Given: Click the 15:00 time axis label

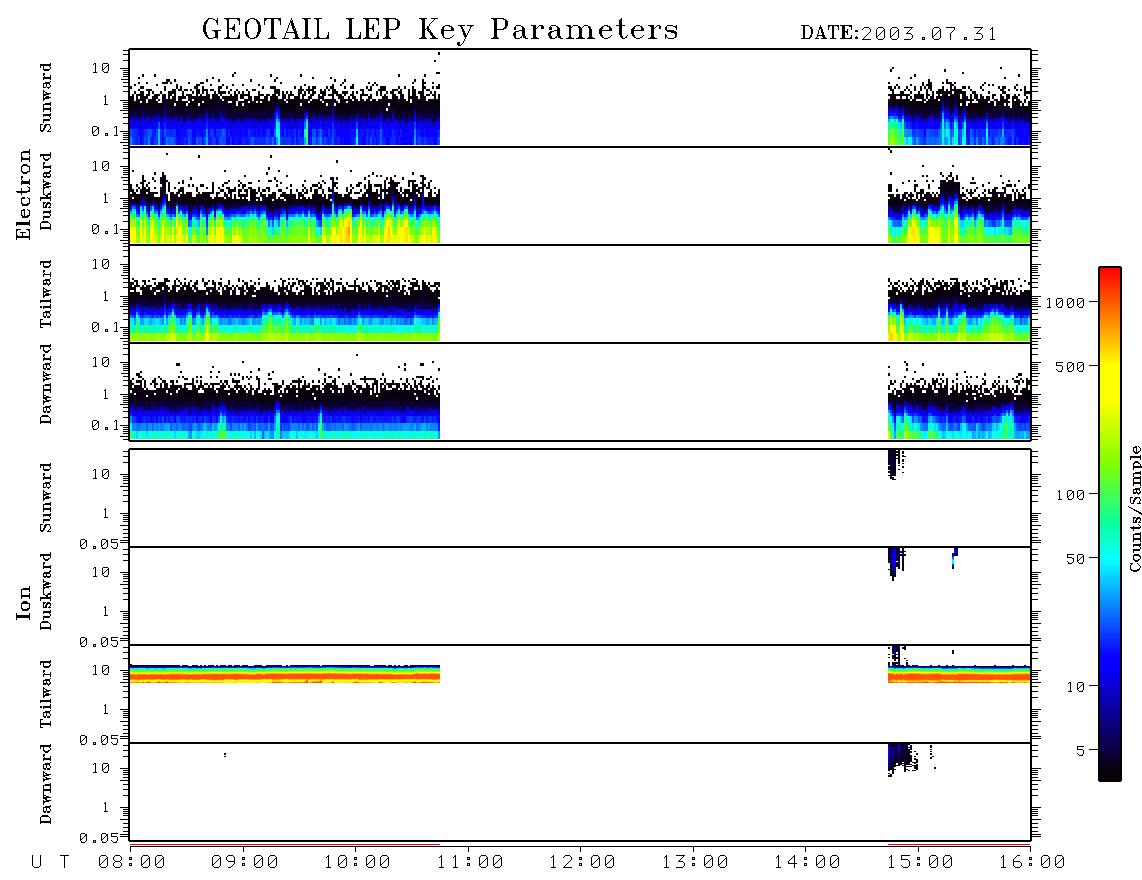Looking at the screenshot, I should coord(920,863).
